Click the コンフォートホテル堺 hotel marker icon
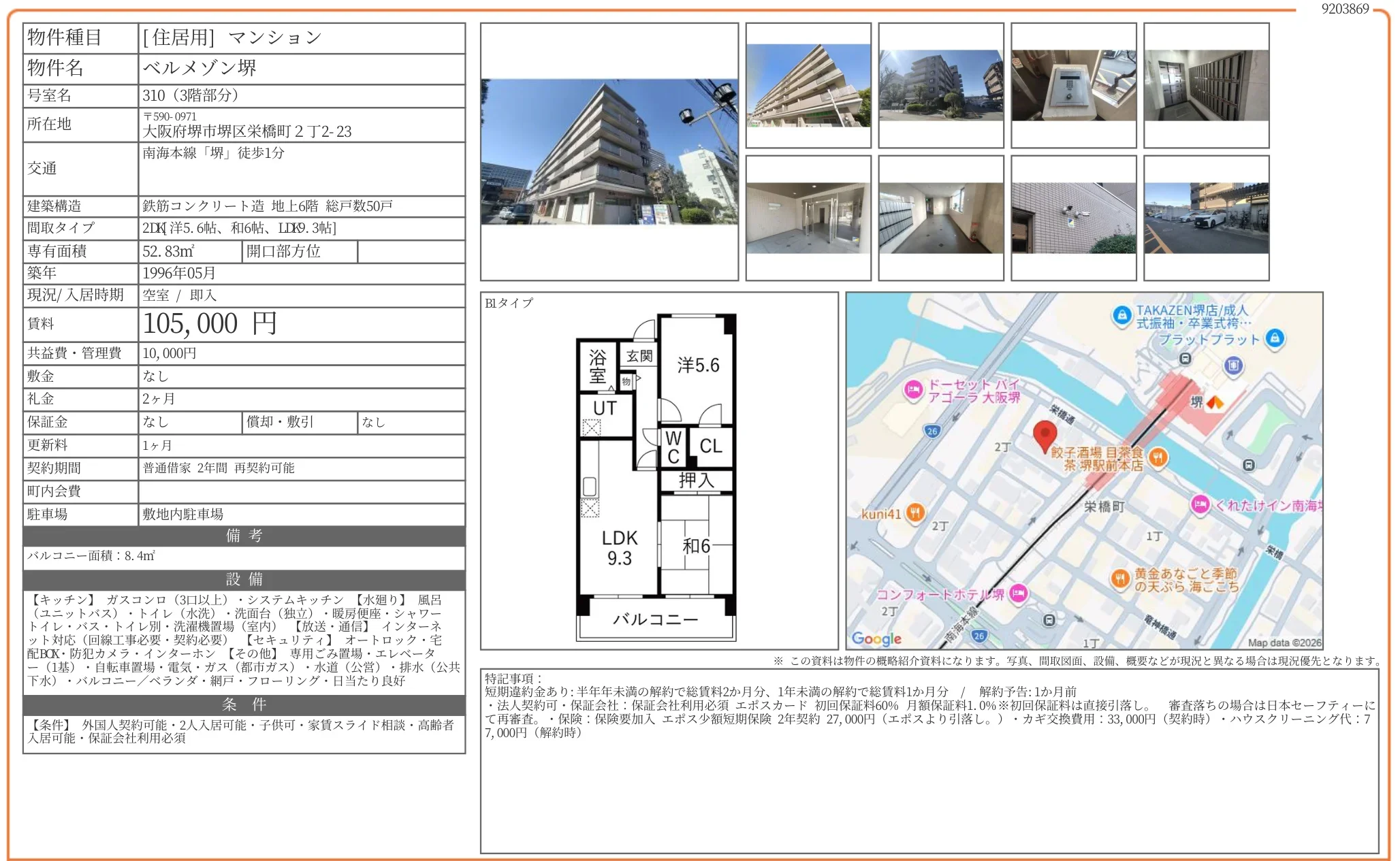1400x861 pixels. pos(1018,594)
